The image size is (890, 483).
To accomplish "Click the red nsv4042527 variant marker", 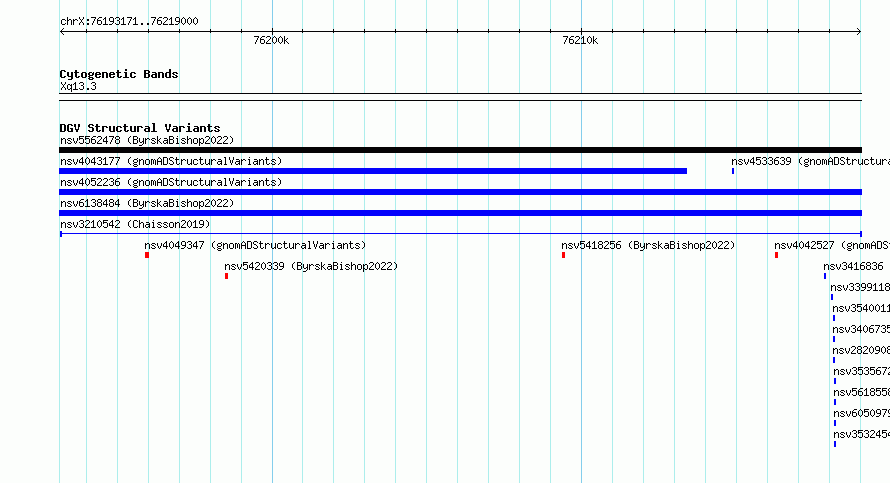I will (776, 255).
